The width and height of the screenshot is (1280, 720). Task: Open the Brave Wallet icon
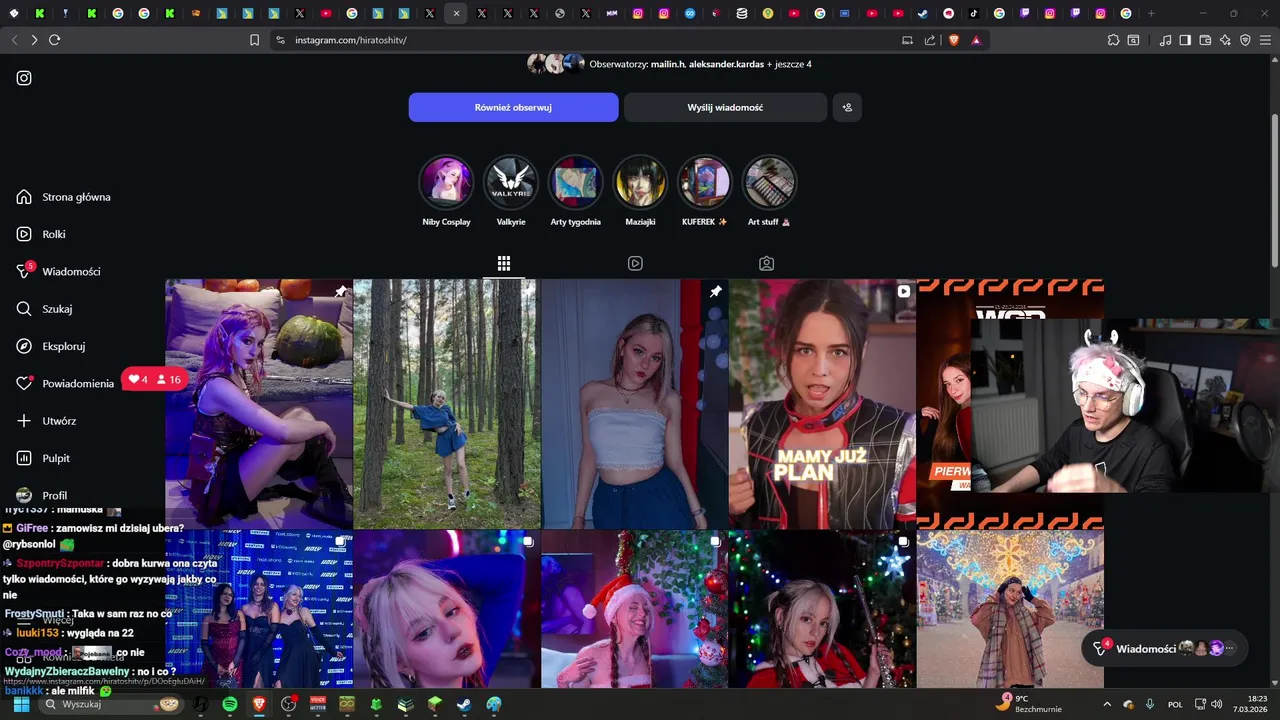click(x=1205, y=40)
